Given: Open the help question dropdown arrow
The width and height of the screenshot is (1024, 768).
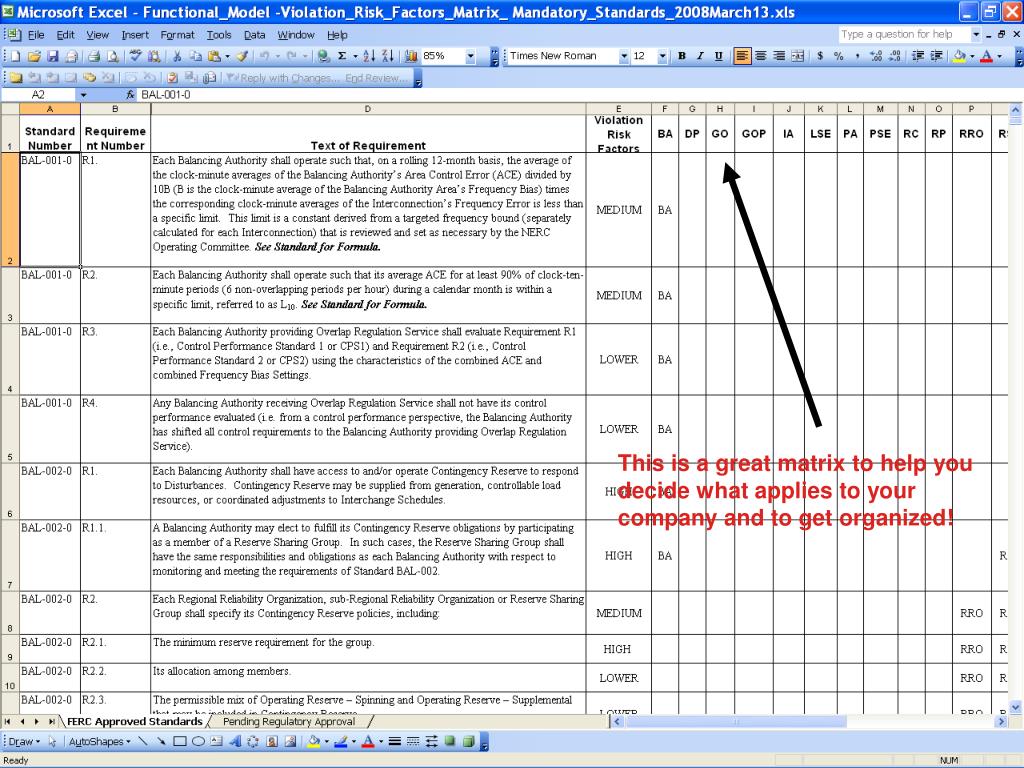Looking at the screenshot, I should pyautogui.click(x=976, y=34).
